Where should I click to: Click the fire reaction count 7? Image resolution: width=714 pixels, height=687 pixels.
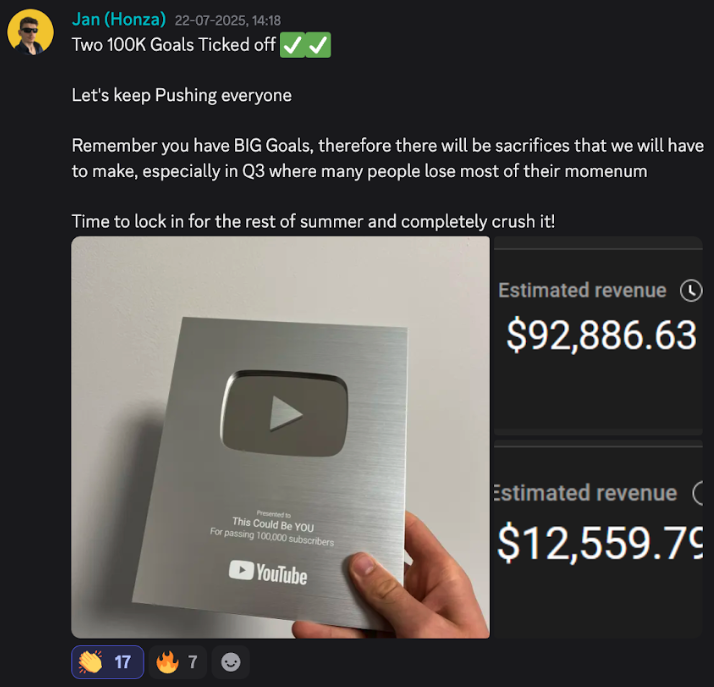click(193, 662)
